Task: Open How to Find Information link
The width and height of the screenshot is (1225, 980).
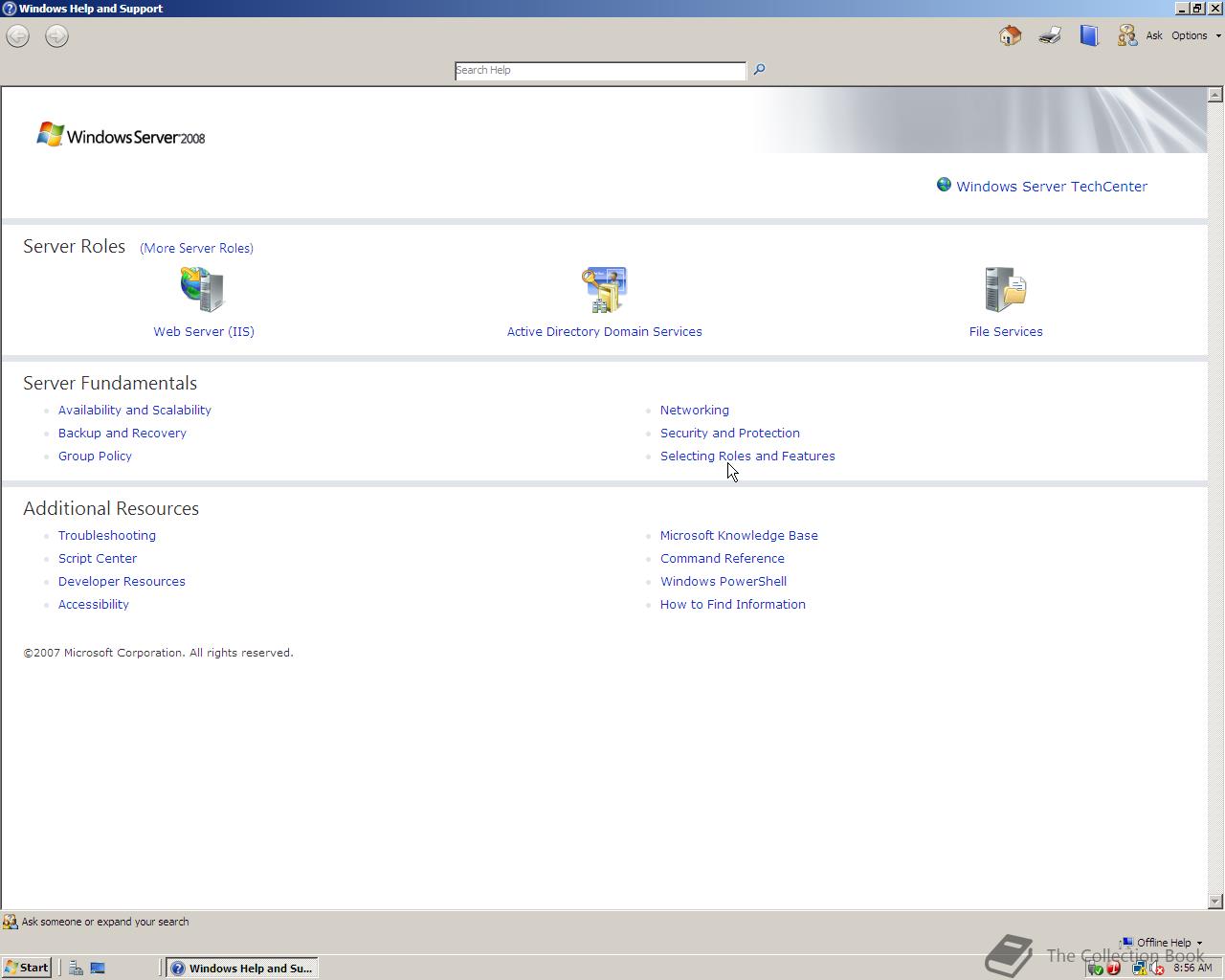Action: [733, 604]
